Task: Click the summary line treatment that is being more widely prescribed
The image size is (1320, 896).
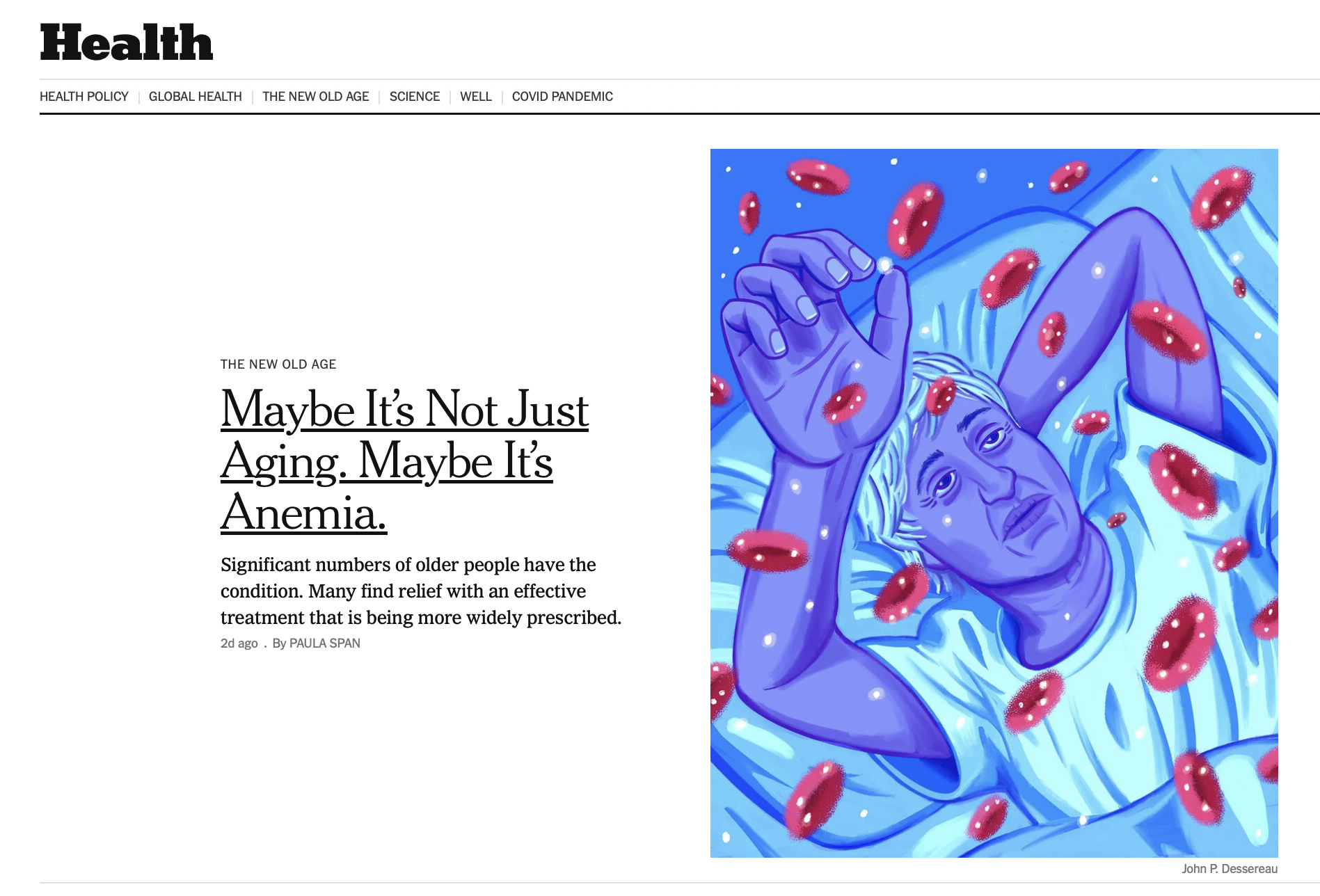Action: 421,618
